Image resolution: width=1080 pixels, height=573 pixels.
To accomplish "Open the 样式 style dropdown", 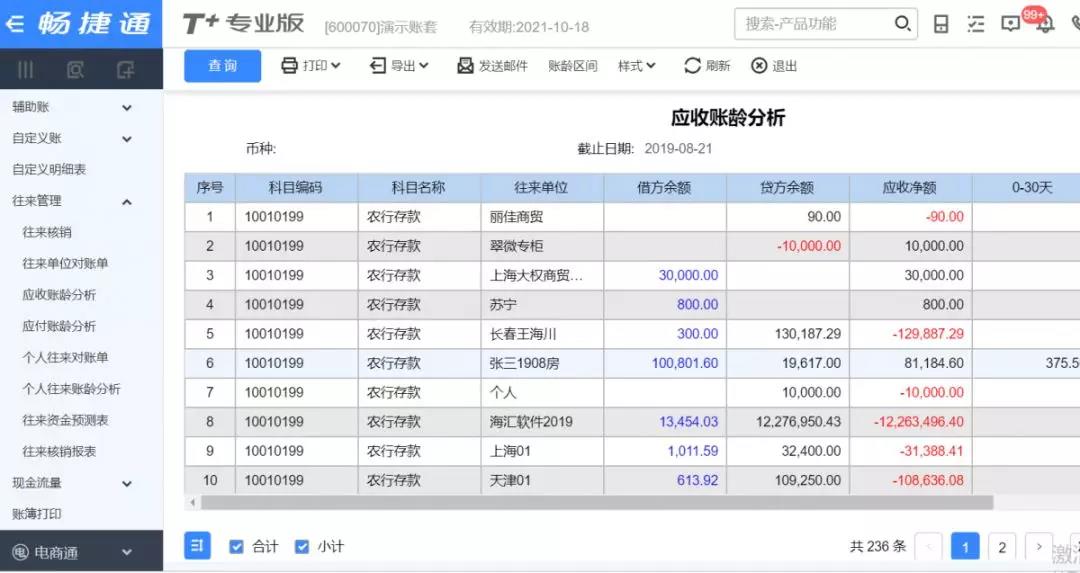I will pos(636,66).
